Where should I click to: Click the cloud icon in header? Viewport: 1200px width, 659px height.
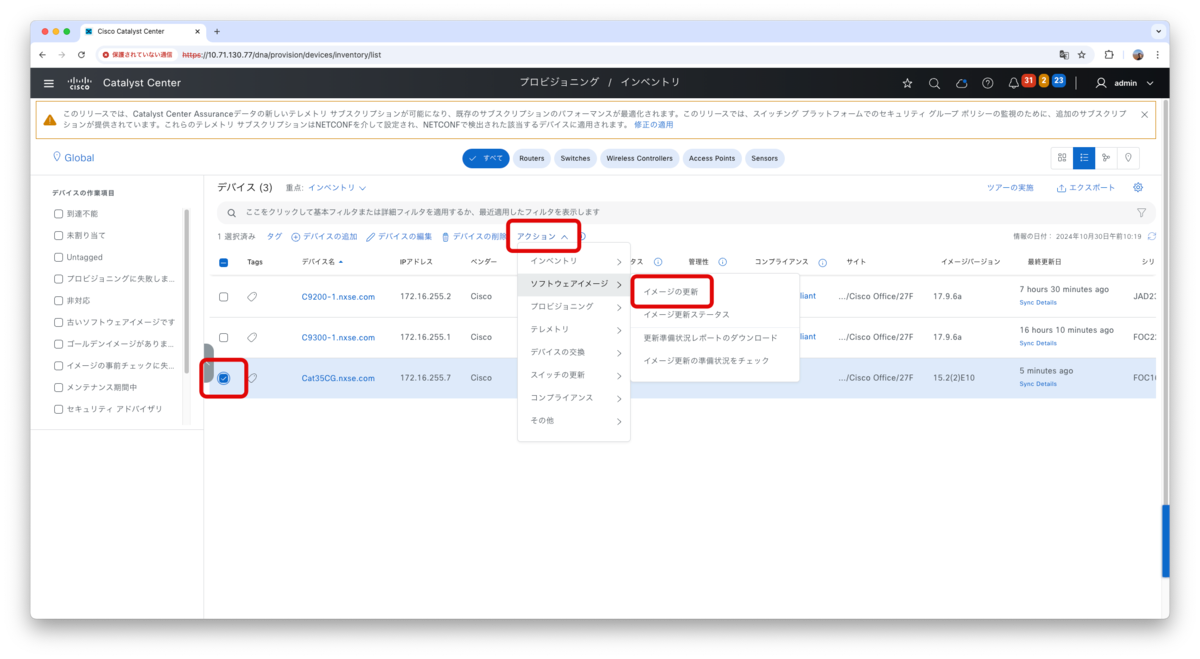coord(961,83)
